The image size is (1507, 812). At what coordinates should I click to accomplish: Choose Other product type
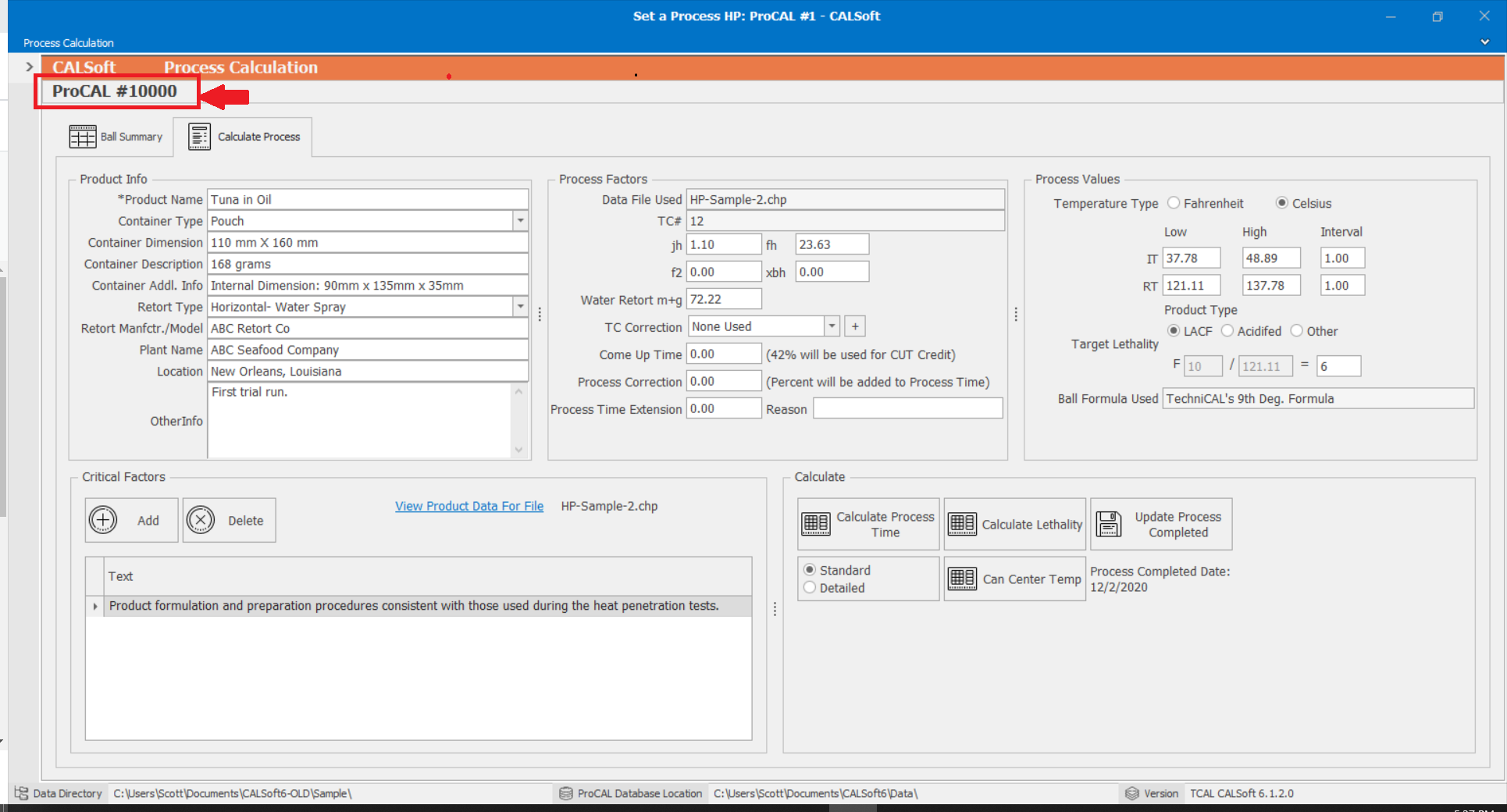click(x=1297, y=331)
